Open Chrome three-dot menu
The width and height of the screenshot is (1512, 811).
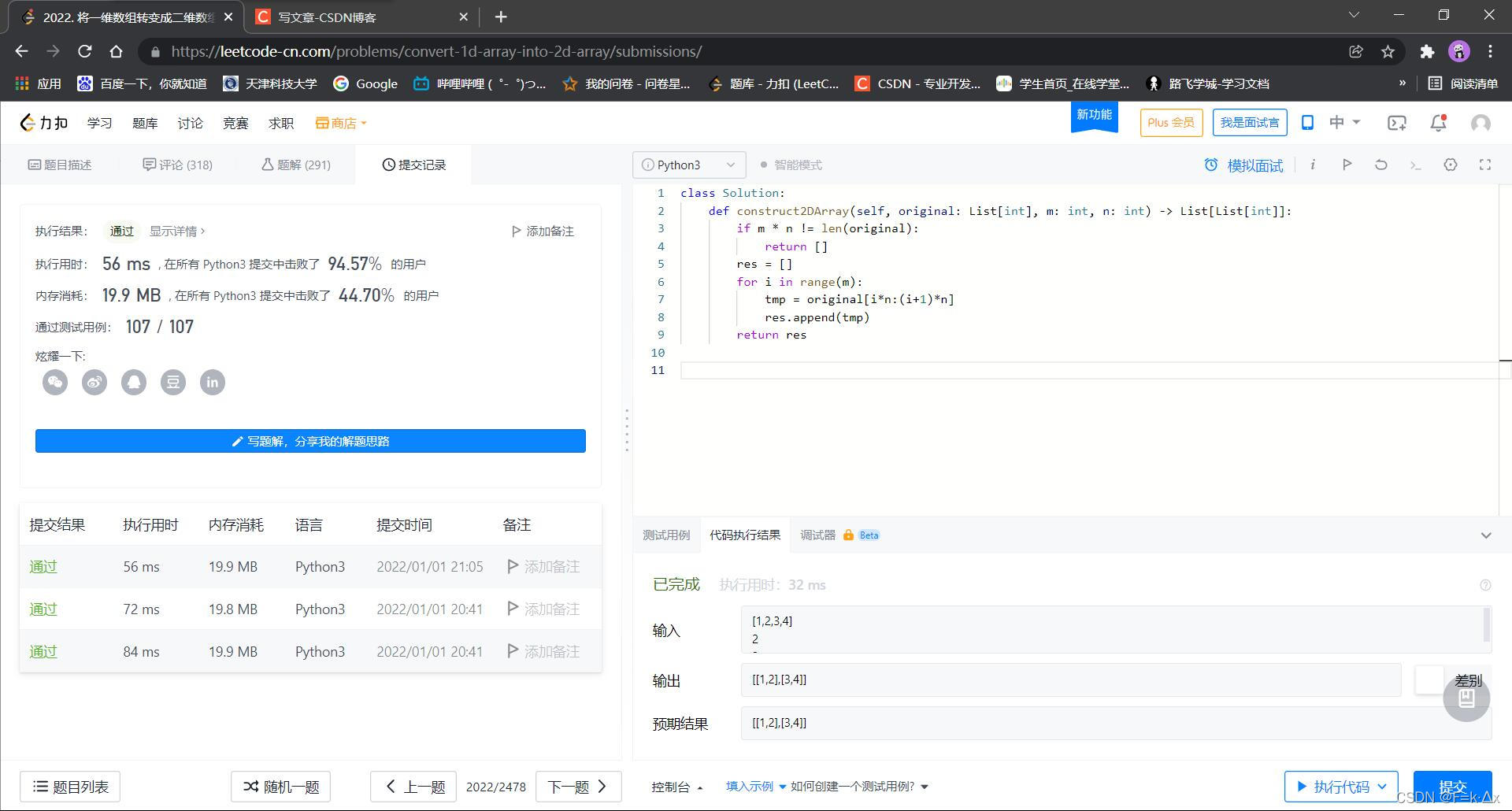click(1490, 51)
